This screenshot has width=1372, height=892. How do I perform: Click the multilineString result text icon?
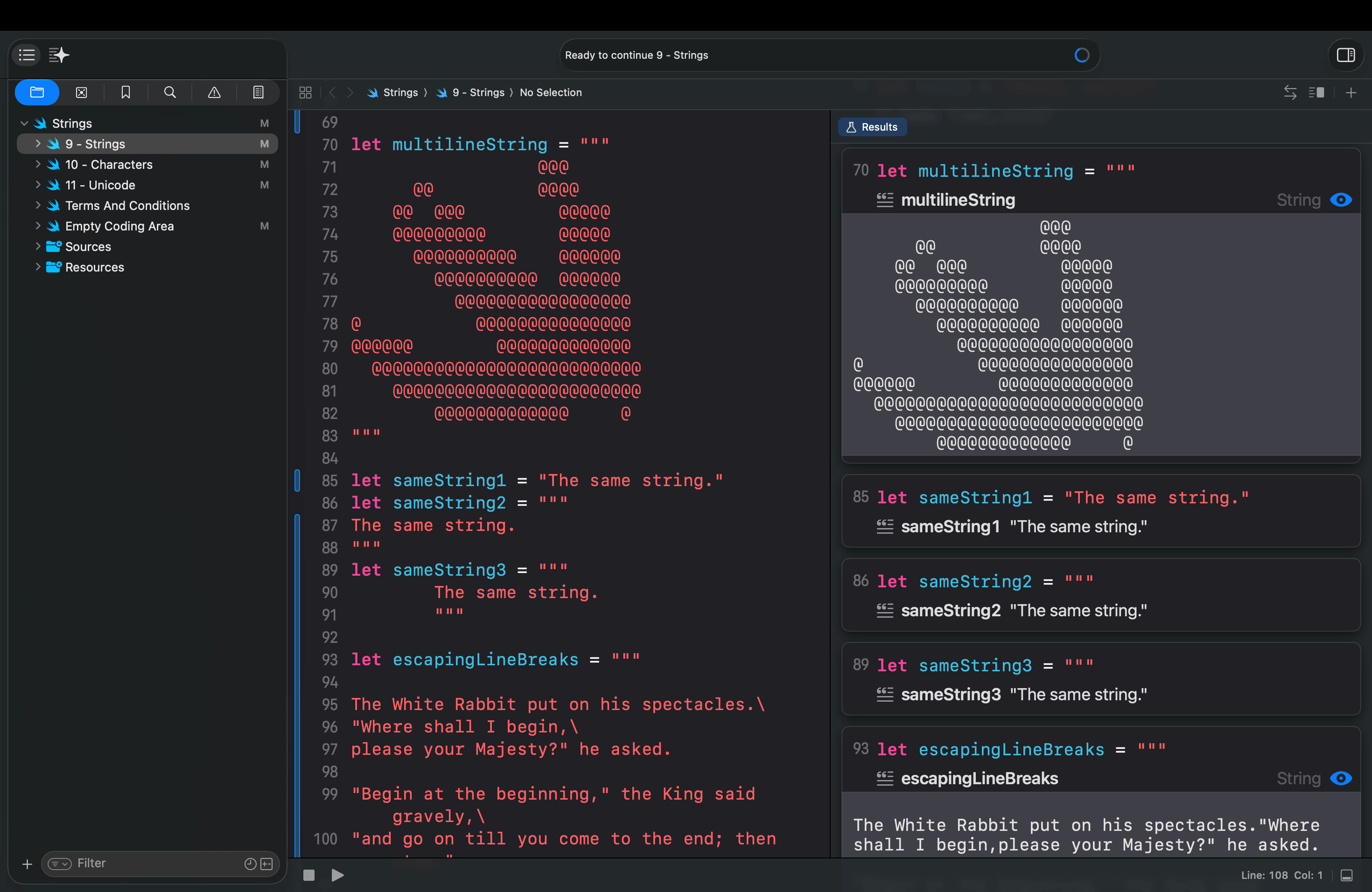tap(885, 200)
